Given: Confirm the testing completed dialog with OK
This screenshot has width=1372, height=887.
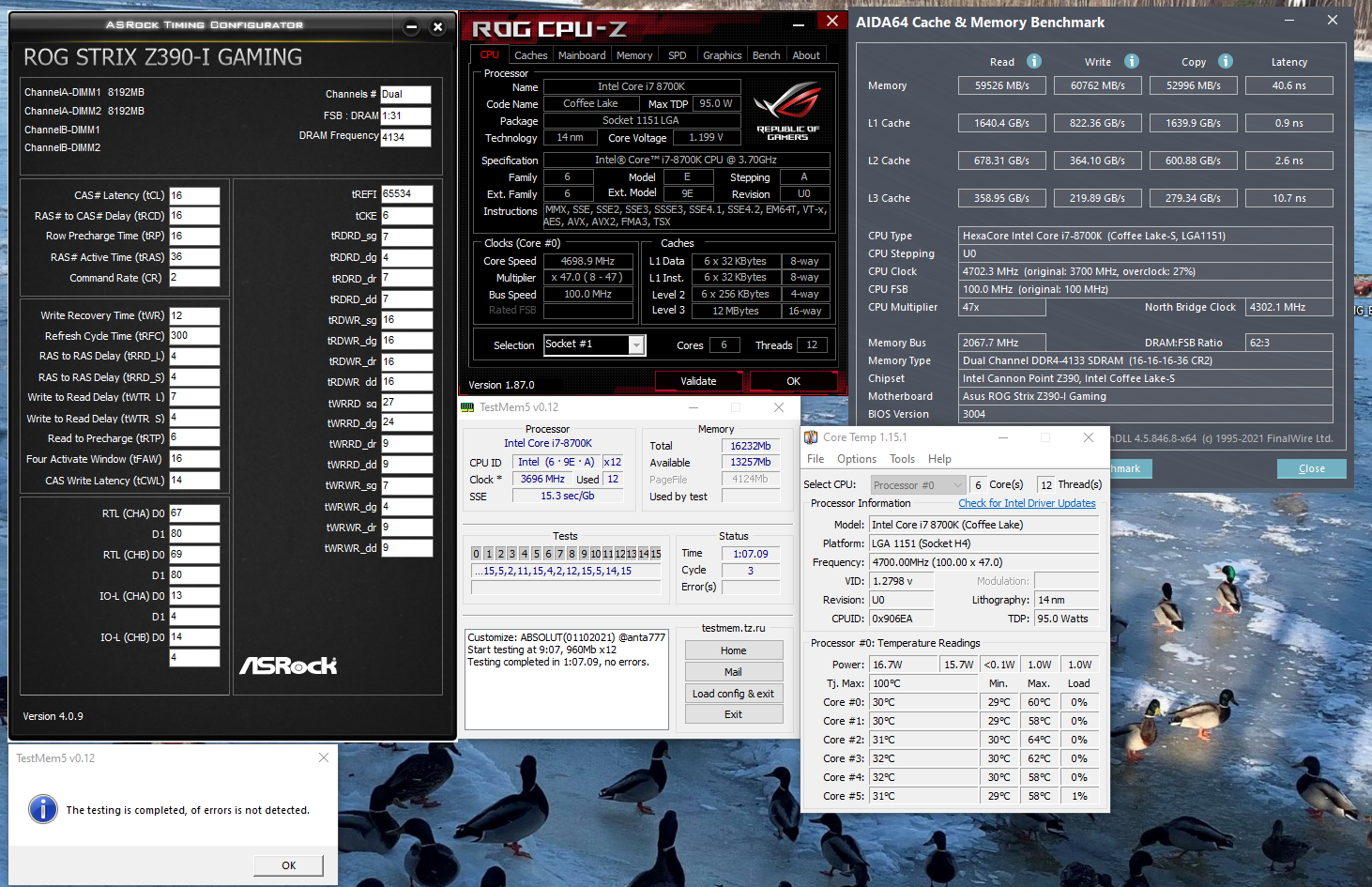Looking at the screenshot, I should pos(289,865).
